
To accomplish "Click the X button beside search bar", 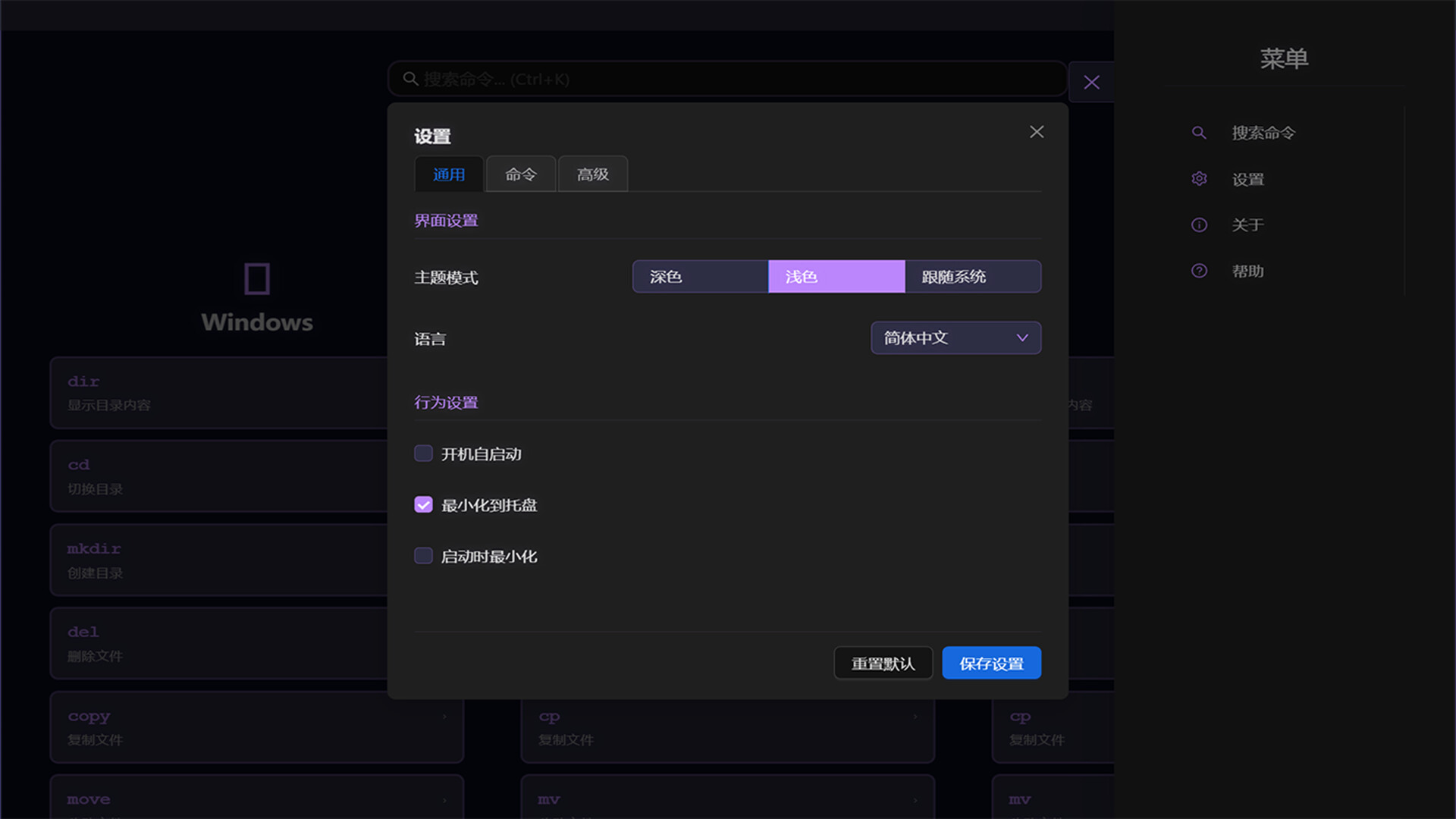I will click(1091, 82).
